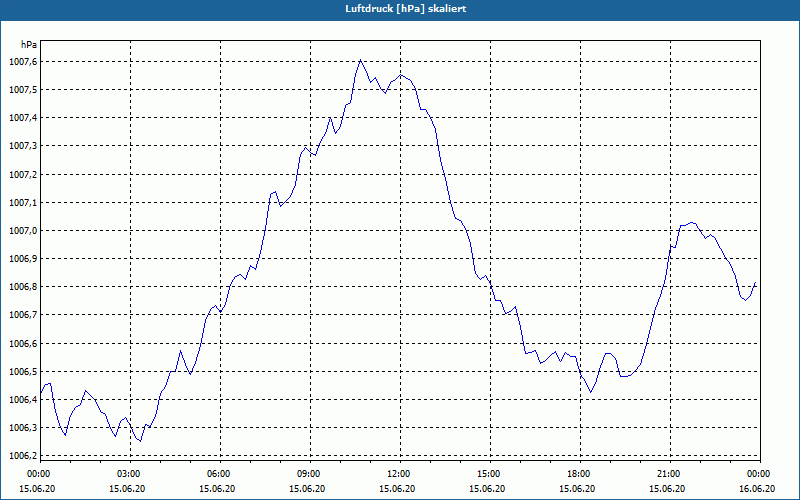Click the 09:00 time label
The image size is (800, 500).
tap(310, 474)
